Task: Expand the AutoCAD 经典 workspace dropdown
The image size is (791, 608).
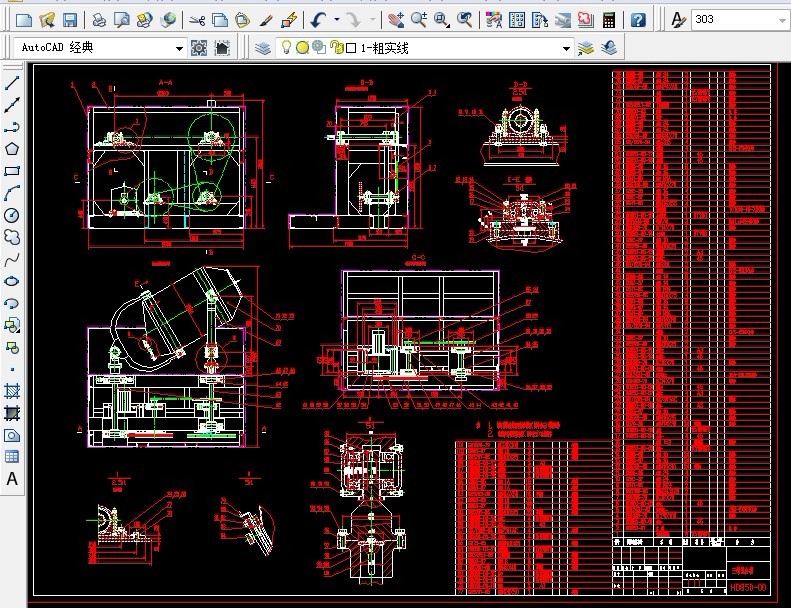Action: pyautogui.click(x=179, y=48)
